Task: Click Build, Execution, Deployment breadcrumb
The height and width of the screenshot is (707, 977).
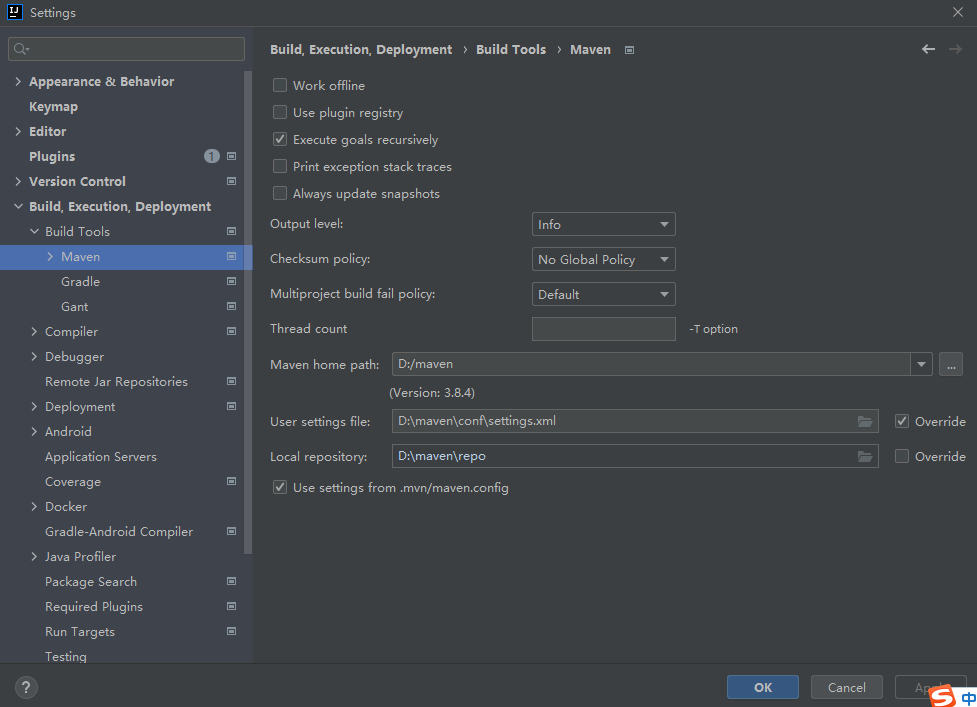Action: (x=361, y=50)
